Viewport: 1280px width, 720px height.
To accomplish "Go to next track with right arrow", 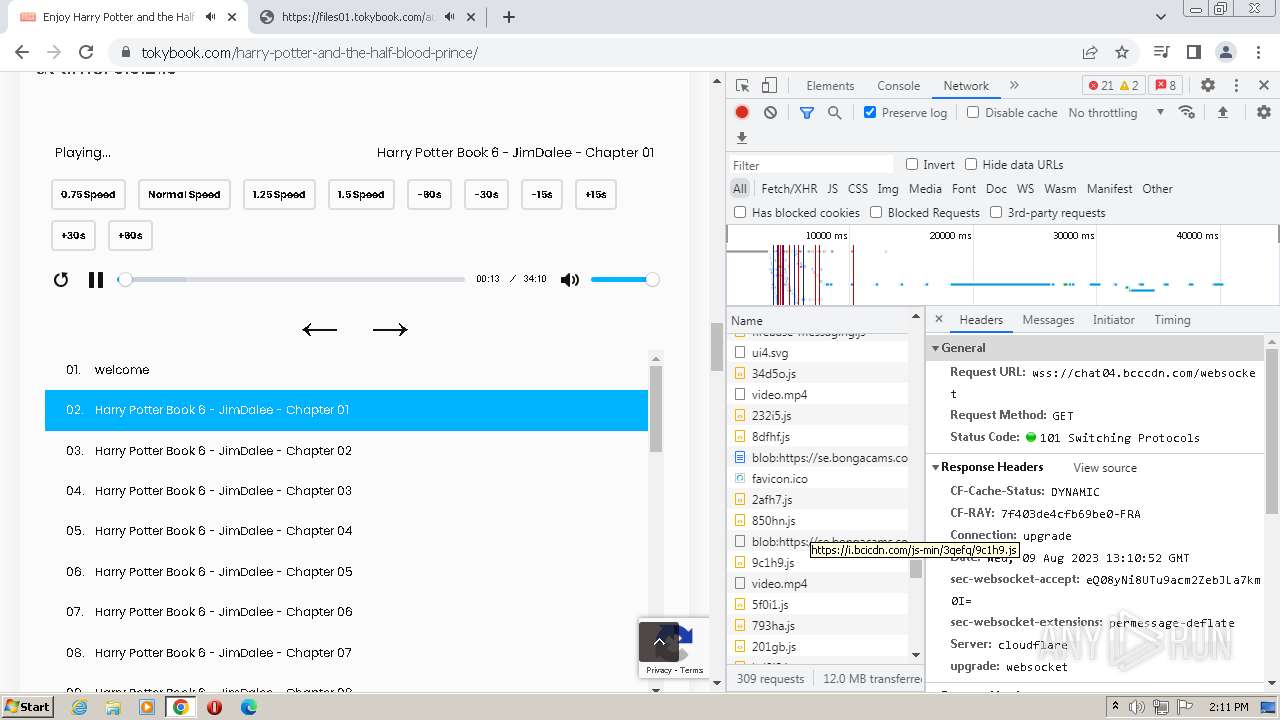I will (390, 329).
